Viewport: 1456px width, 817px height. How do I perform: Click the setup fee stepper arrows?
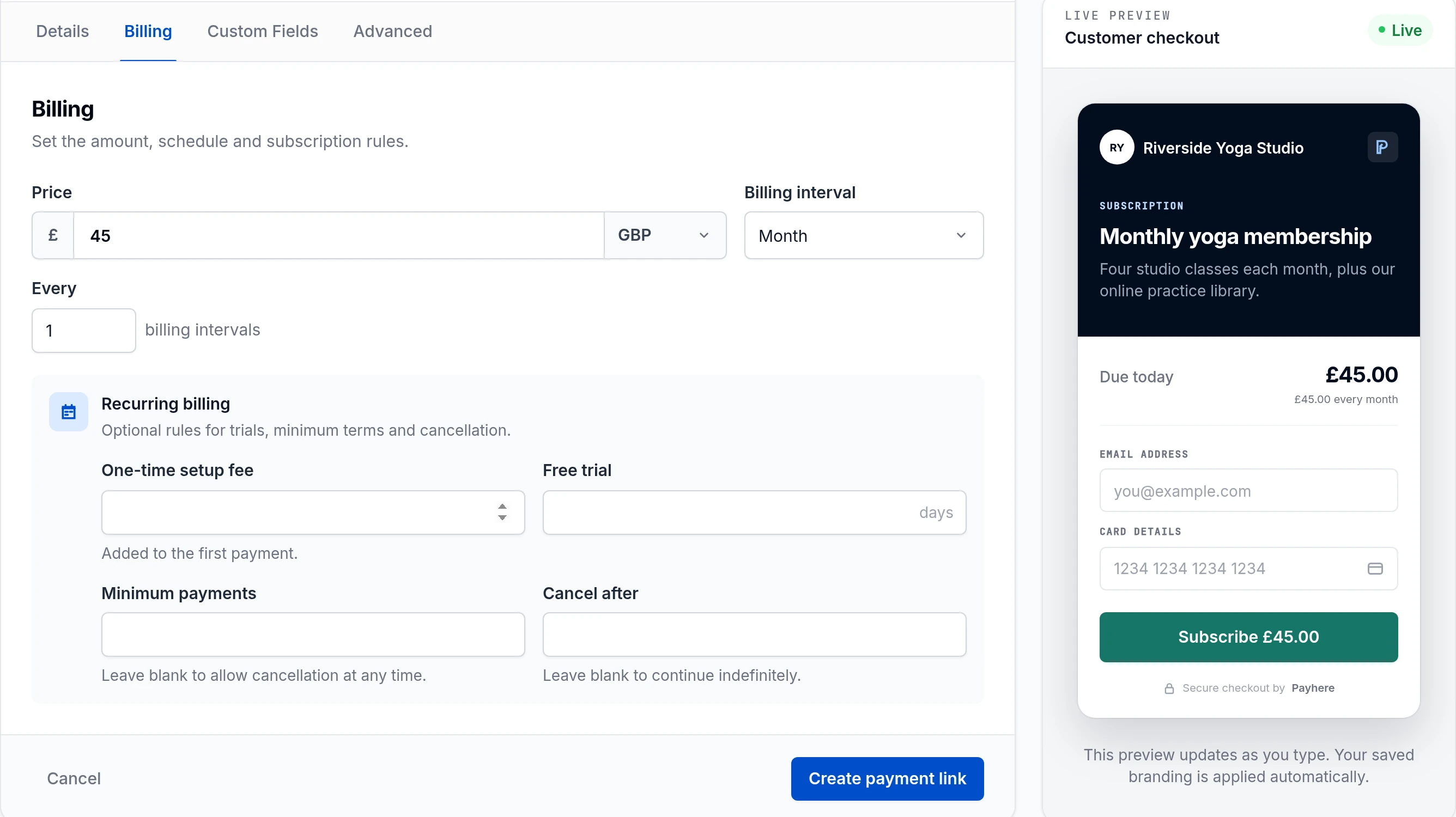click(502, 512)
